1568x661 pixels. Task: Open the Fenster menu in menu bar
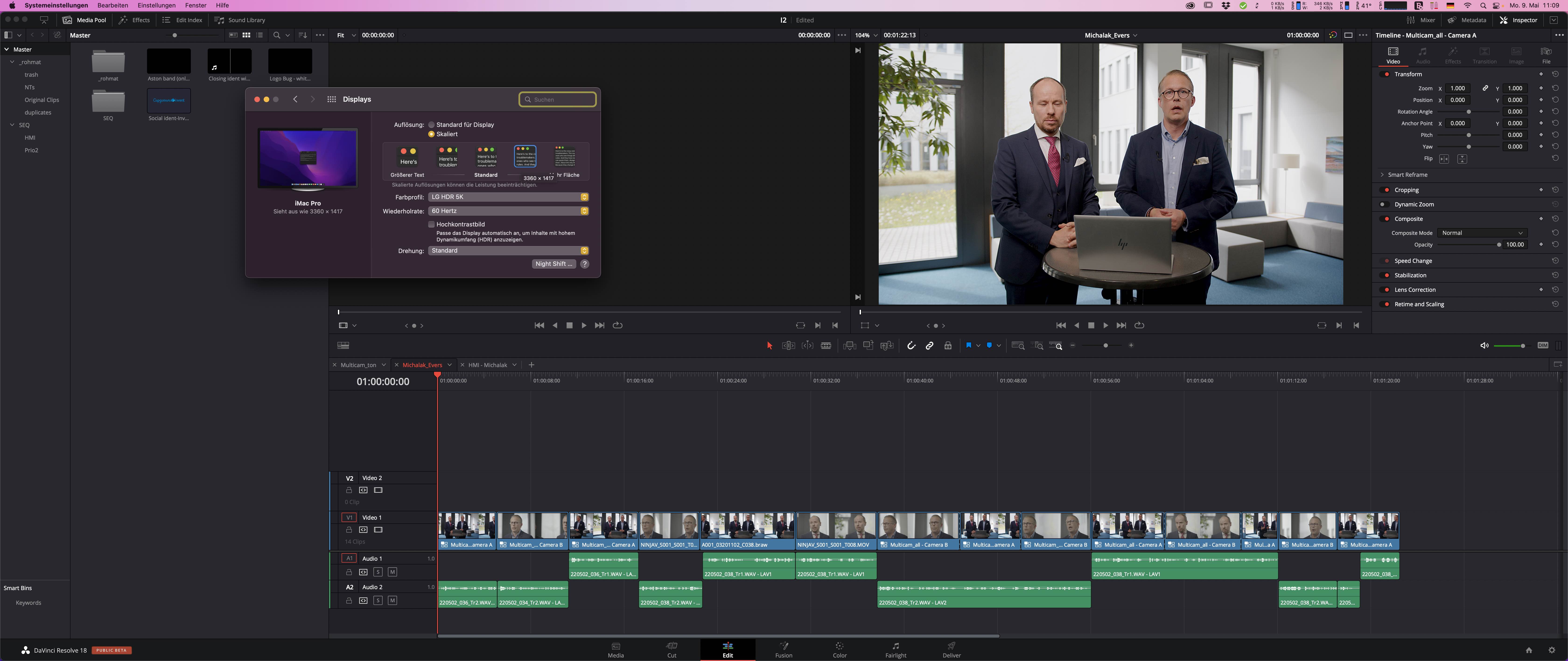(195, 5)
